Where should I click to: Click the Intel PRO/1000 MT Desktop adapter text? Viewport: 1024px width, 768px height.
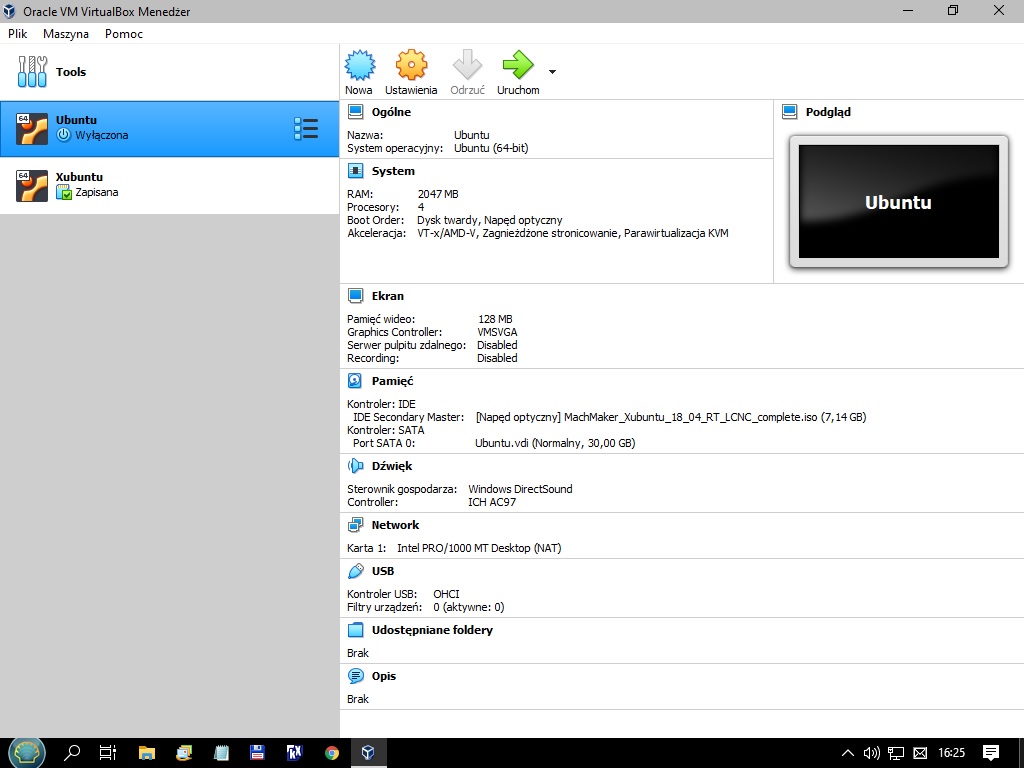pyautogui.click(x=479, y=548)
